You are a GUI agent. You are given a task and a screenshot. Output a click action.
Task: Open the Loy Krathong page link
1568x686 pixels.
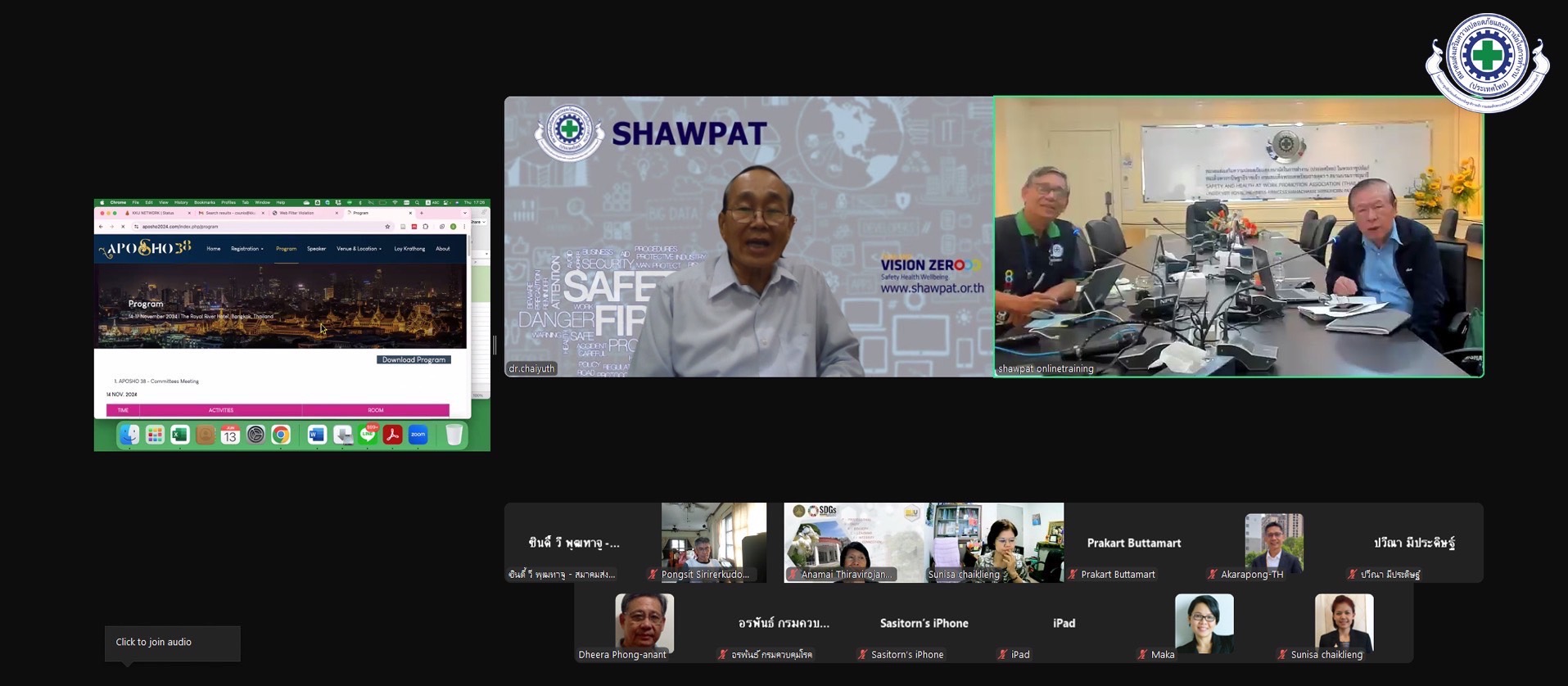(x=409, y=249)
